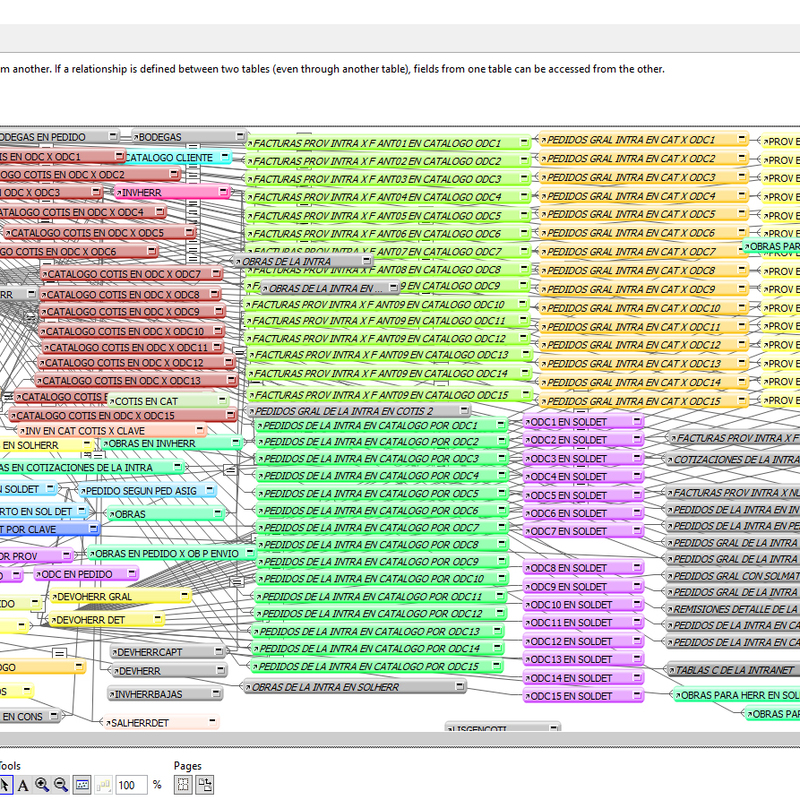Viewport: 800px width, 800px height.
Task: Click the fit graph to window icon
Action: [82, 785]
